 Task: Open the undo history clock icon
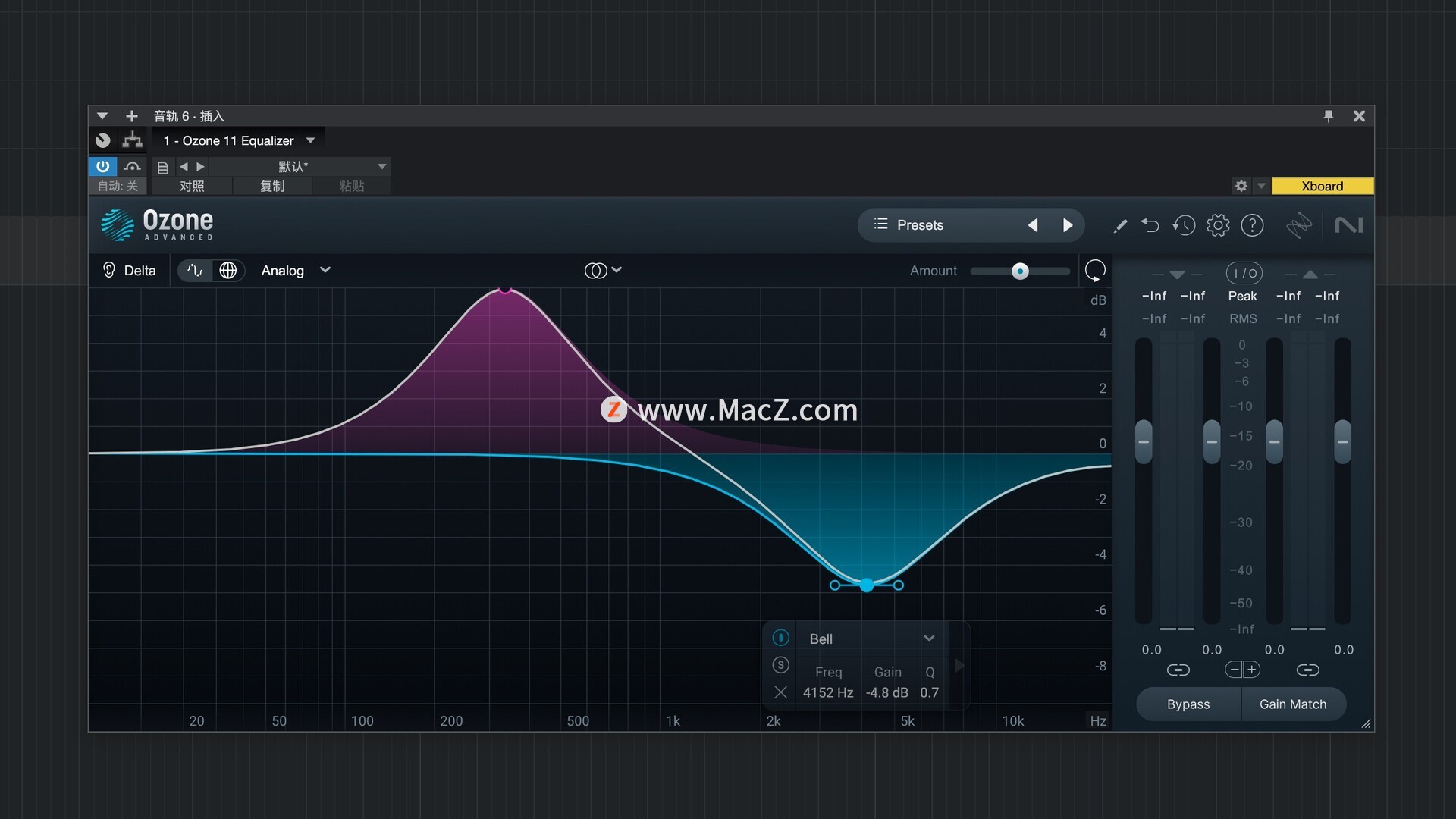point(1184,225)
